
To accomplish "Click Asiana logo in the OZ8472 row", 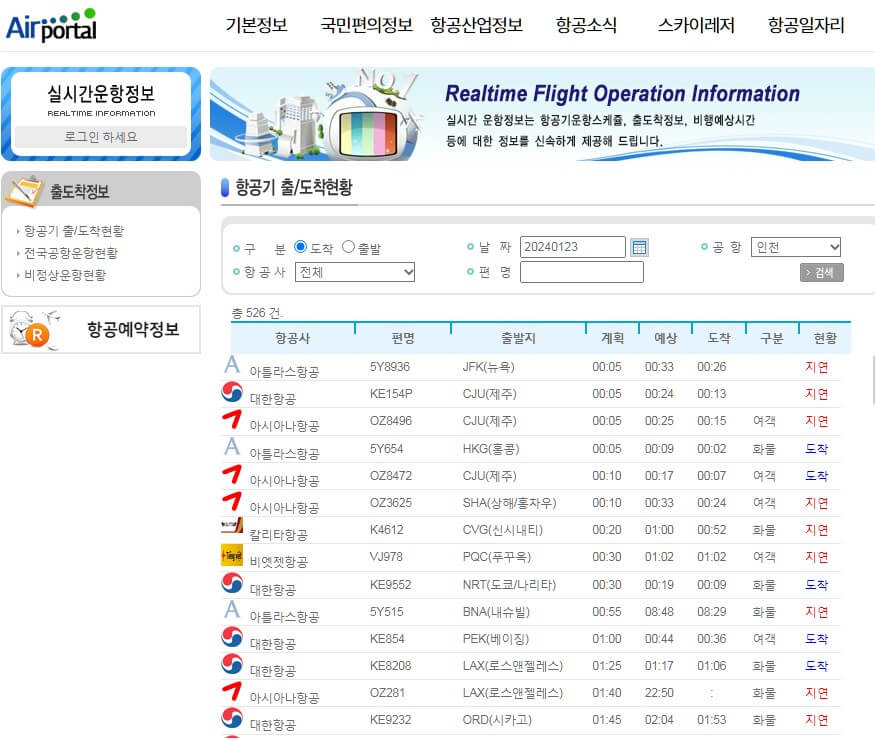I will (x=232, y=474).
